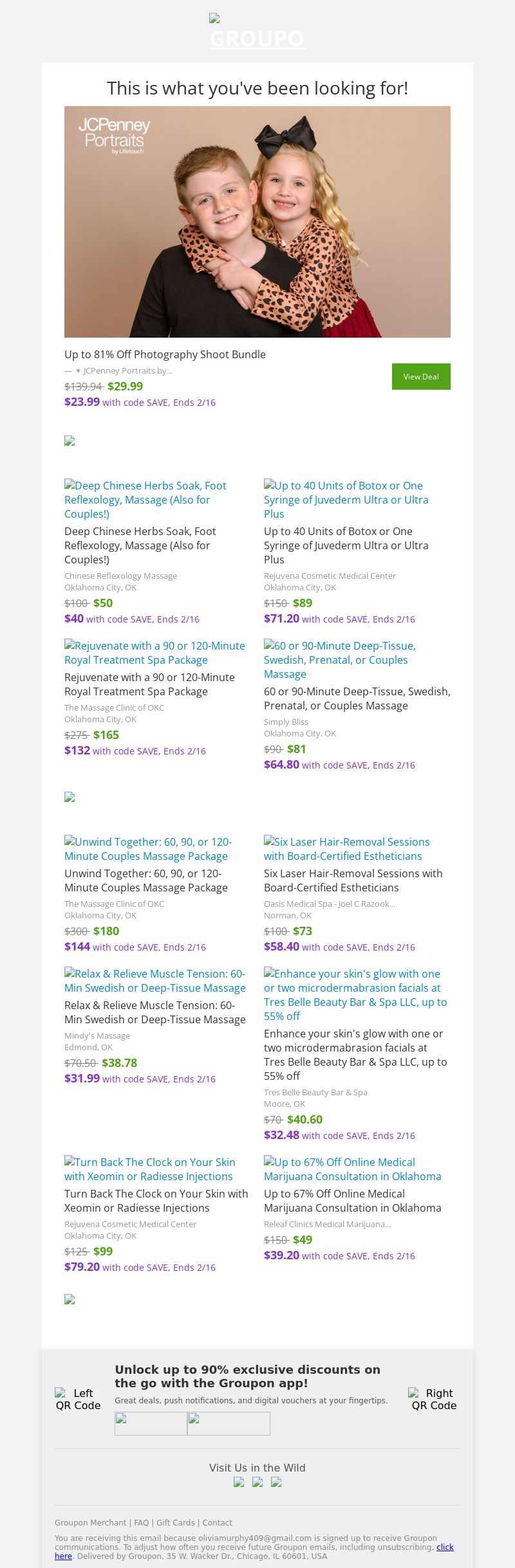The width and height of the screenshot is (515, 1568).
Task: Click the second app store badge
Action: click(229, 1423)
